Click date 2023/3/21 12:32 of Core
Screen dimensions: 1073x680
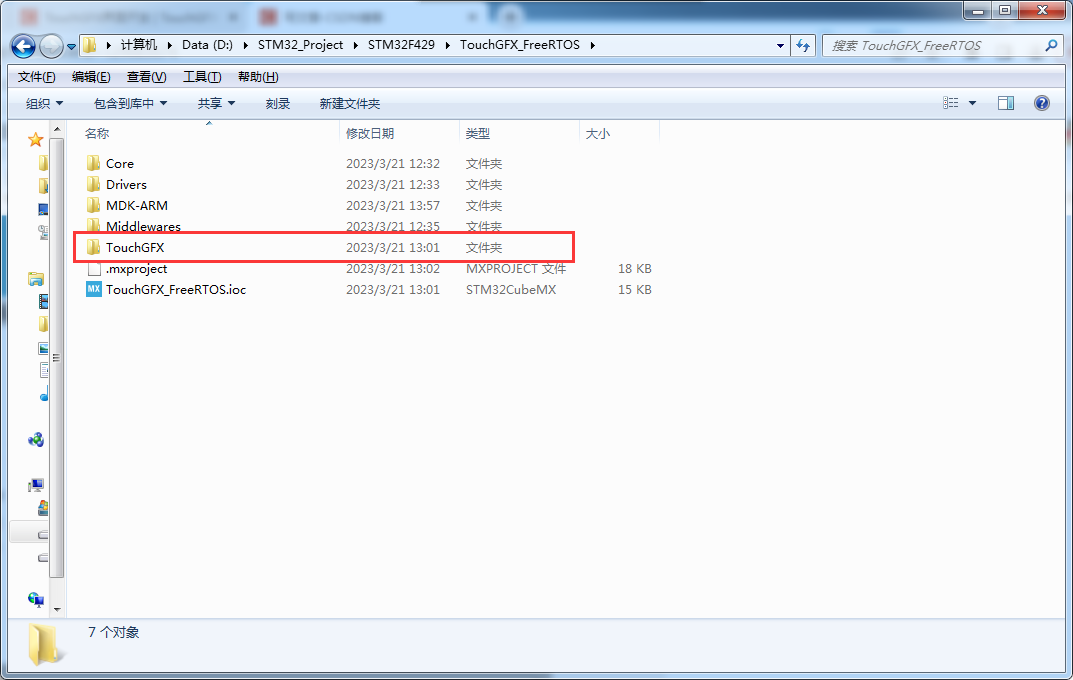click(393, 164)
